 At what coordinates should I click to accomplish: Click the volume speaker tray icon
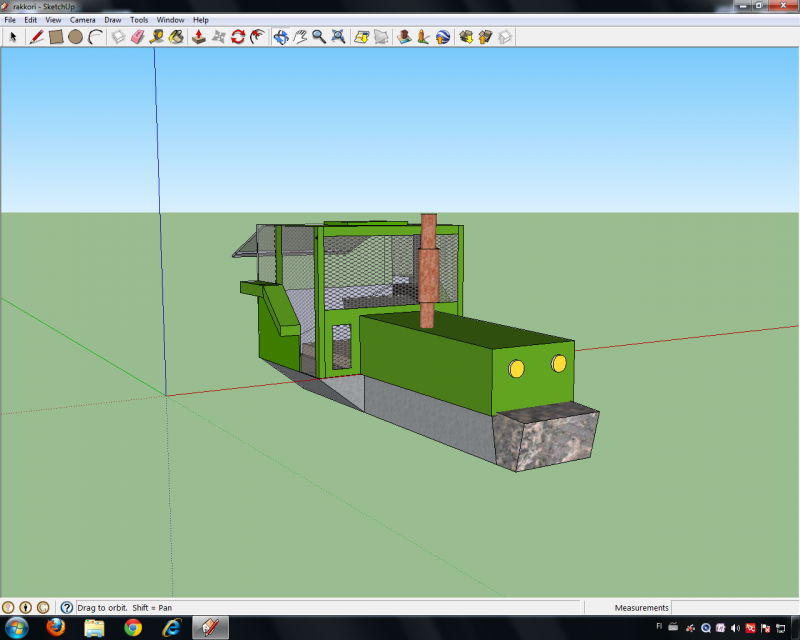735,628
